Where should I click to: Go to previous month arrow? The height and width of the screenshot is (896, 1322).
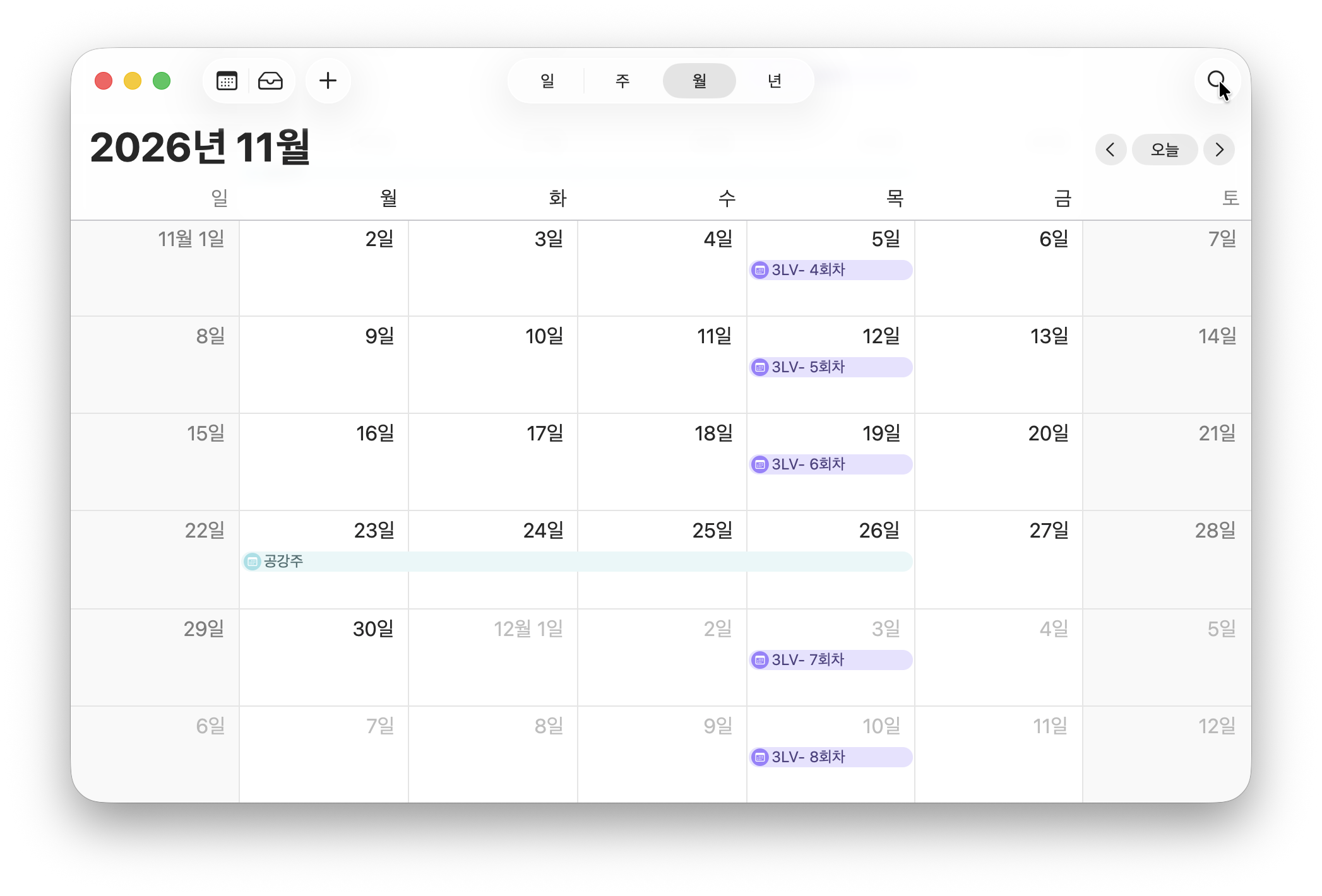[1111, 150]
